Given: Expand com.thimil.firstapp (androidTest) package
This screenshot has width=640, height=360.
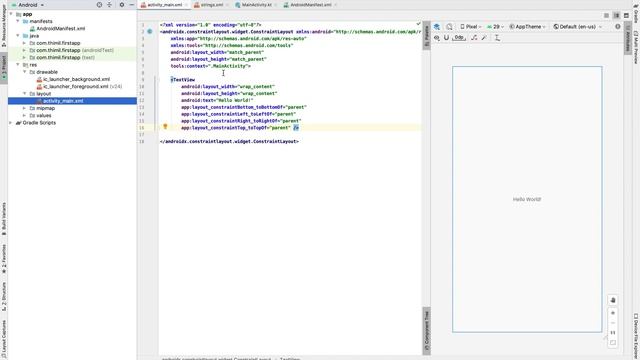Looking at the screenshot, I should click(25, 50).
